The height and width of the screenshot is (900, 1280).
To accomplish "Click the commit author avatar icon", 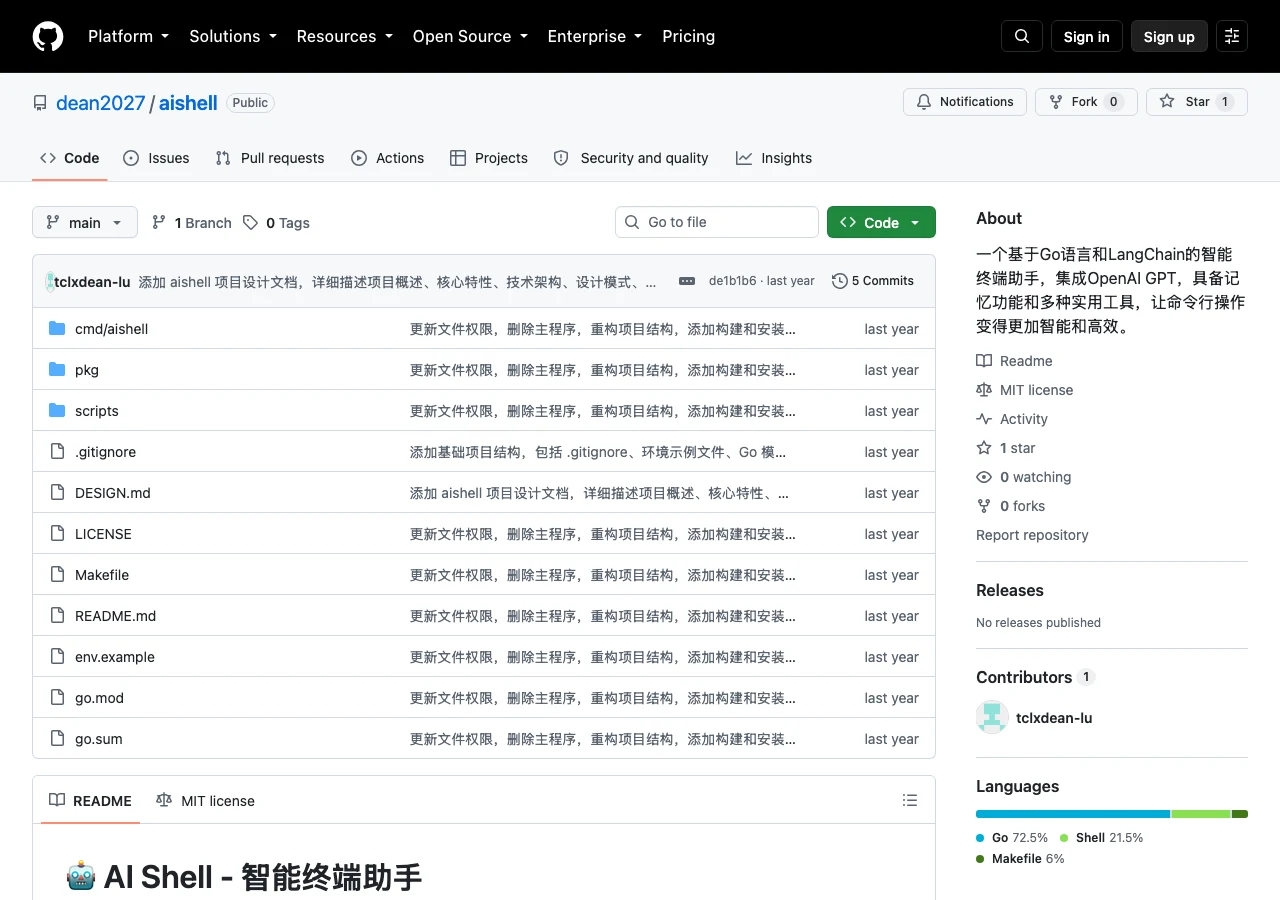I will pos(50,282).
